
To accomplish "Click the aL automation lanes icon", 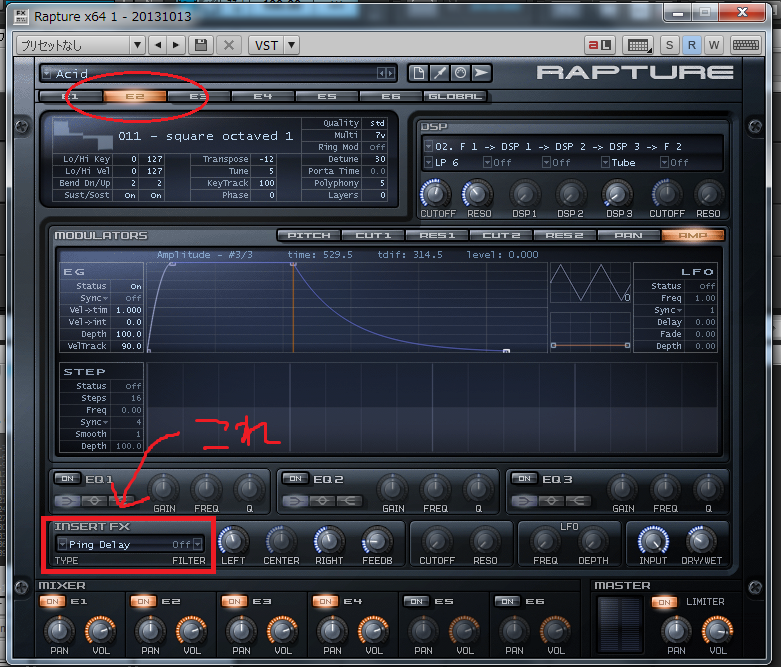I will 599,45.
